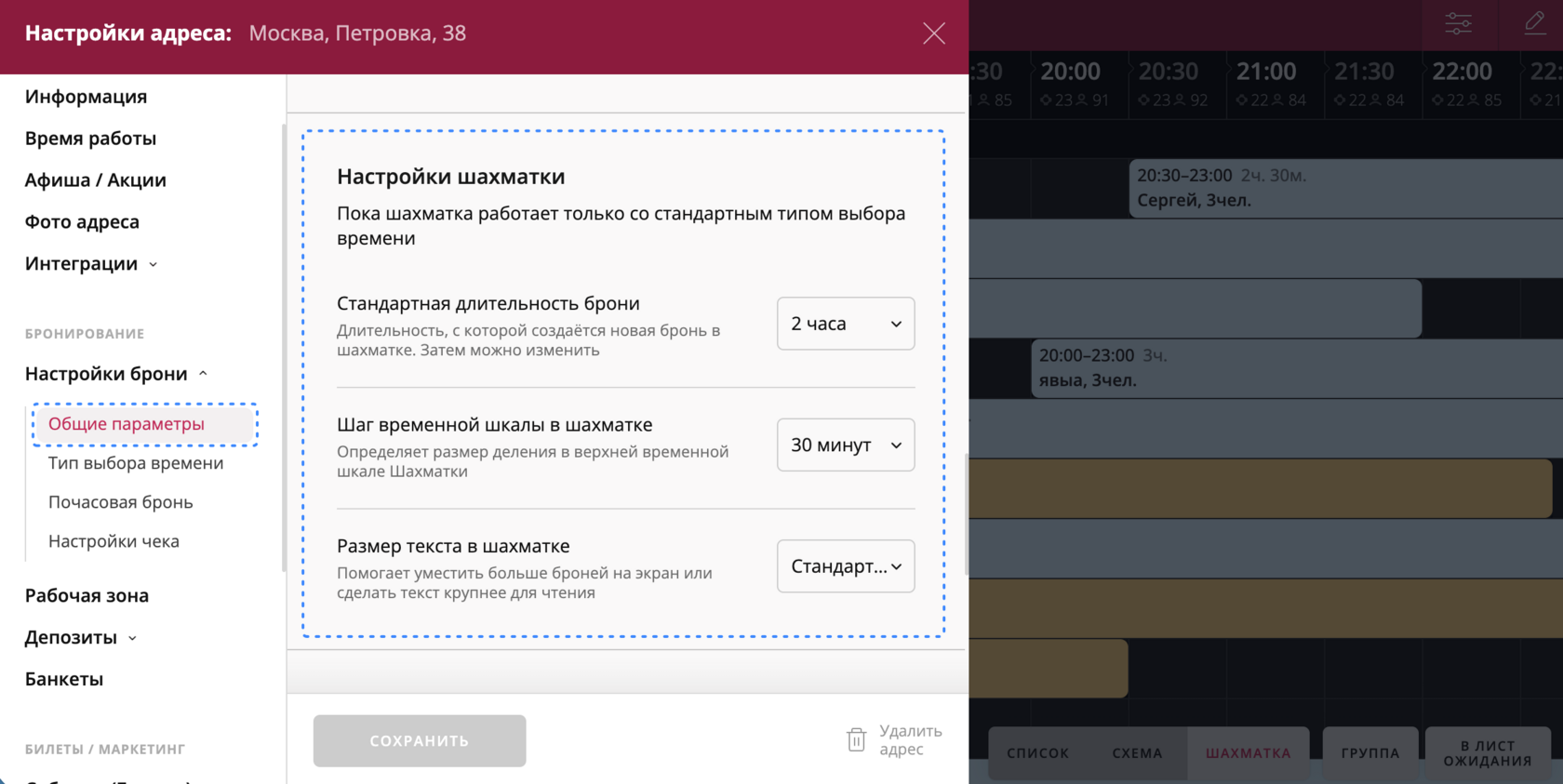Open filter sliders icon in top bar
This screenshot has height=784, width=1563.
(1458, 24)
